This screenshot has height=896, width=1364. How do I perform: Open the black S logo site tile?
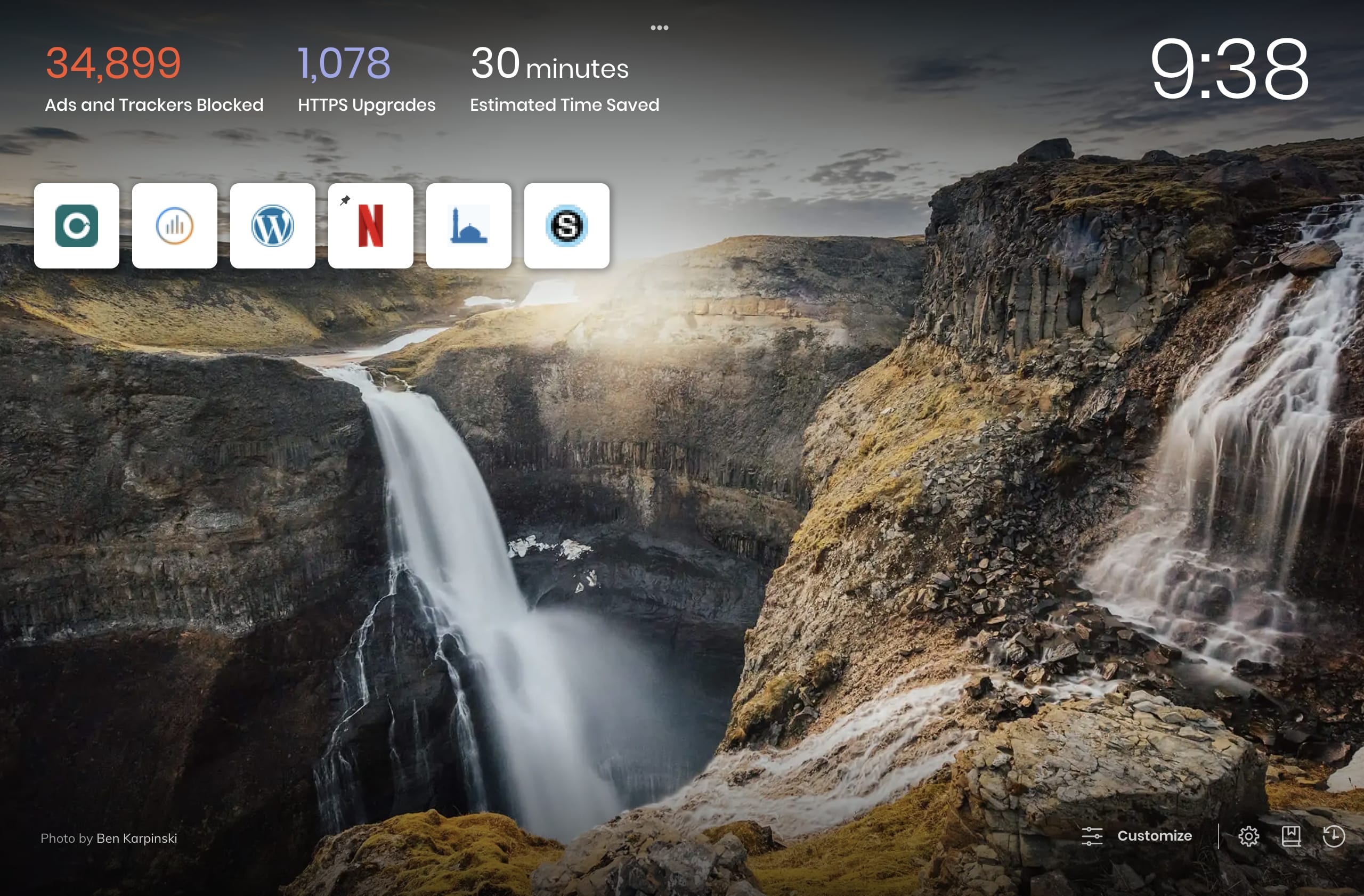click(567, 226)
